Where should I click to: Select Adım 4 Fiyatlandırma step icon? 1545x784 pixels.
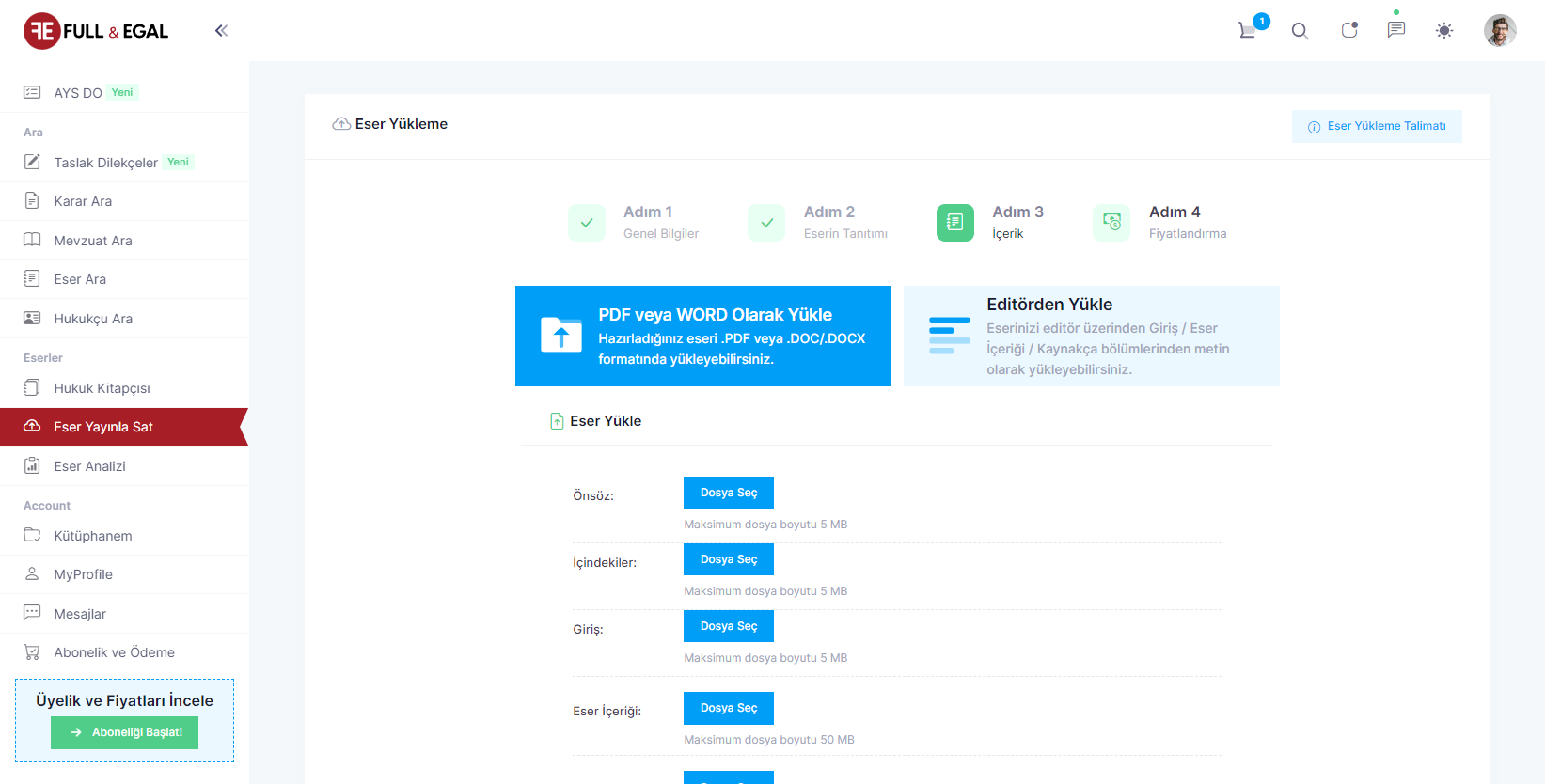tap(1111, 223)
